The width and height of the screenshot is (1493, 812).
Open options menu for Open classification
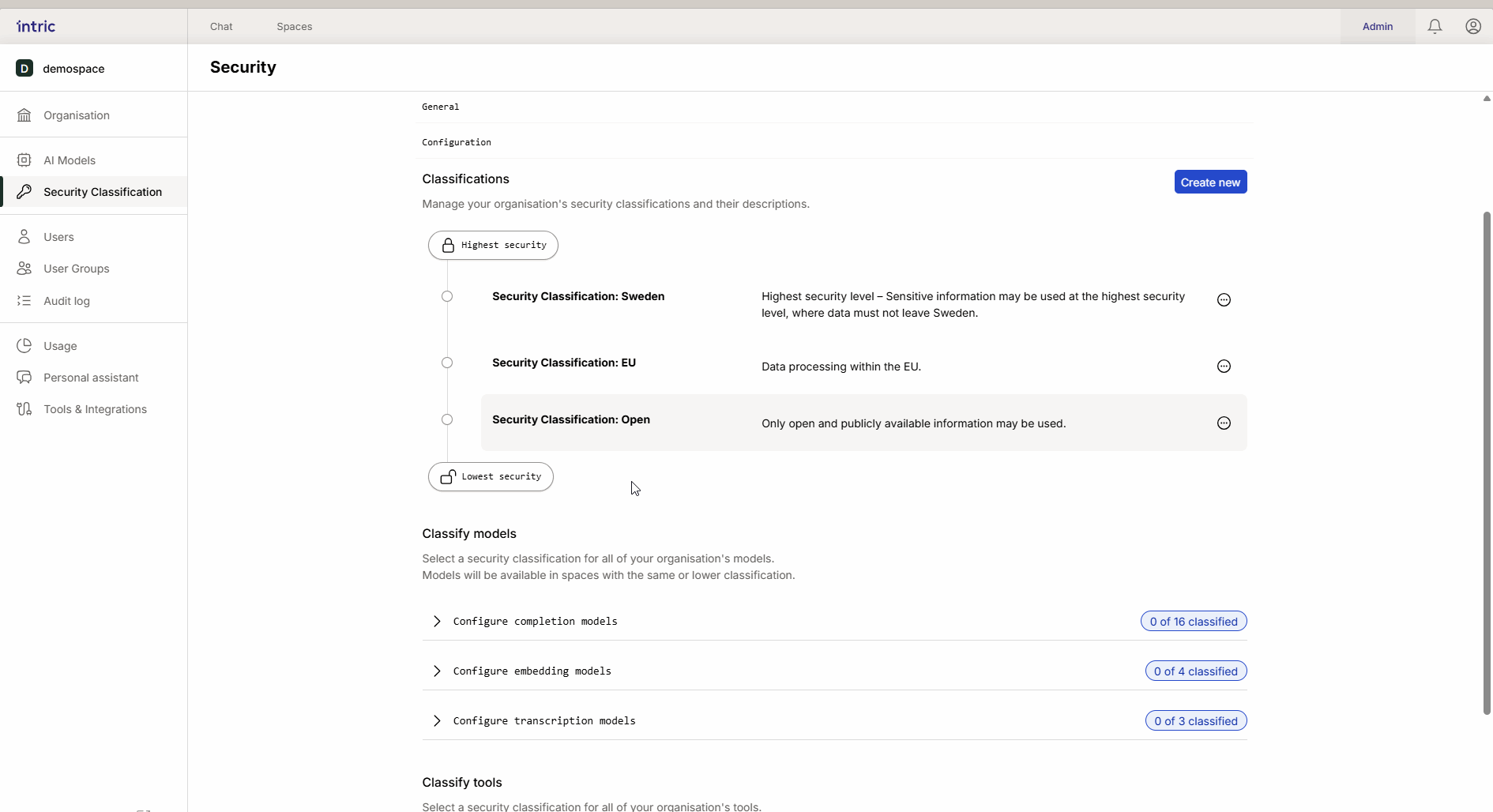tap(1224, 423)
